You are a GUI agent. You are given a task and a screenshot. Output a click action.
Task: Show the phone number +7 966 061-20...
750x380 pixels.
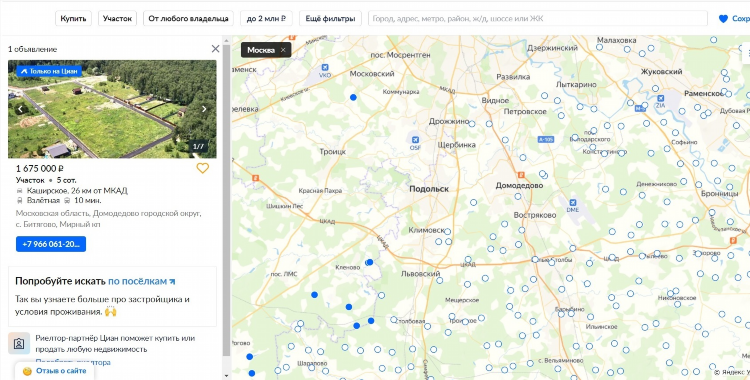(x=51, y=244)
